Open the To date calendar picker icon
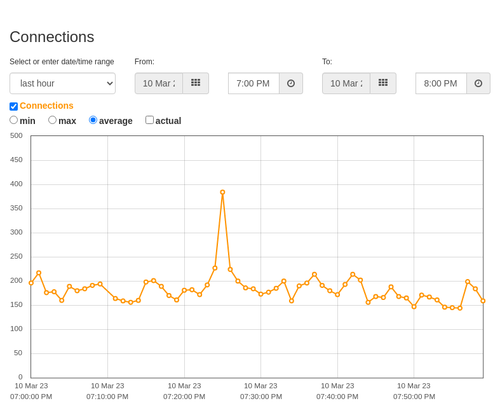 (x=383, y=83)
